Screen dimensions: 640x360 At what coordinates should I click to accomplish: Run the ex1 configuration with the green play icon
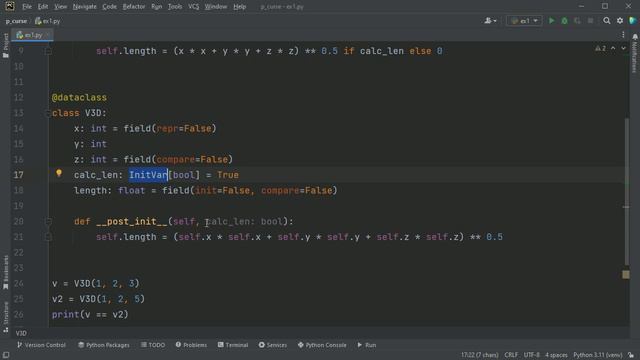pos(551,21)
